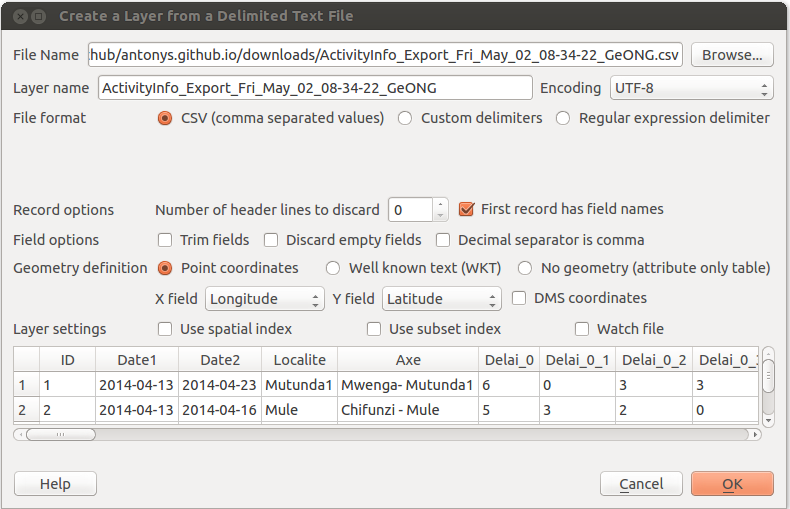Screen dimensions: 790x509
Task: Open the Y field Latitude dropdown
Action: point(442,298)
